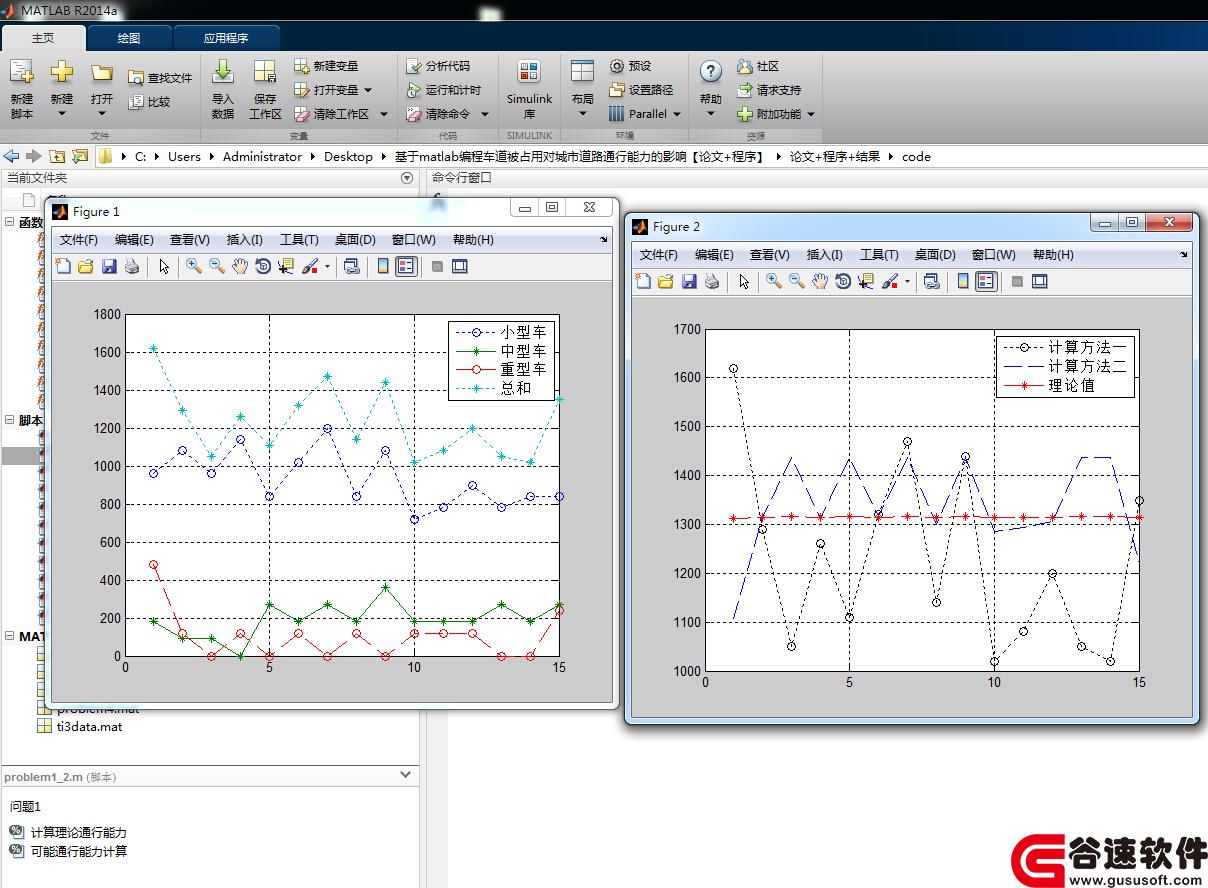
Task: Open Insert (插入) menu in Figure 1
Action: pos(245,240)
